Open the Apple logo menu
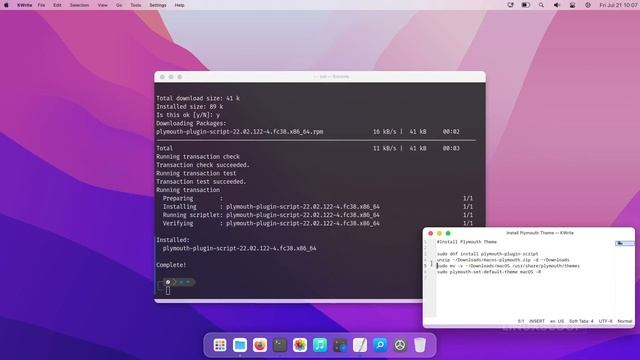Viewport: 640px width, 360px height. (x=6, y=5)
